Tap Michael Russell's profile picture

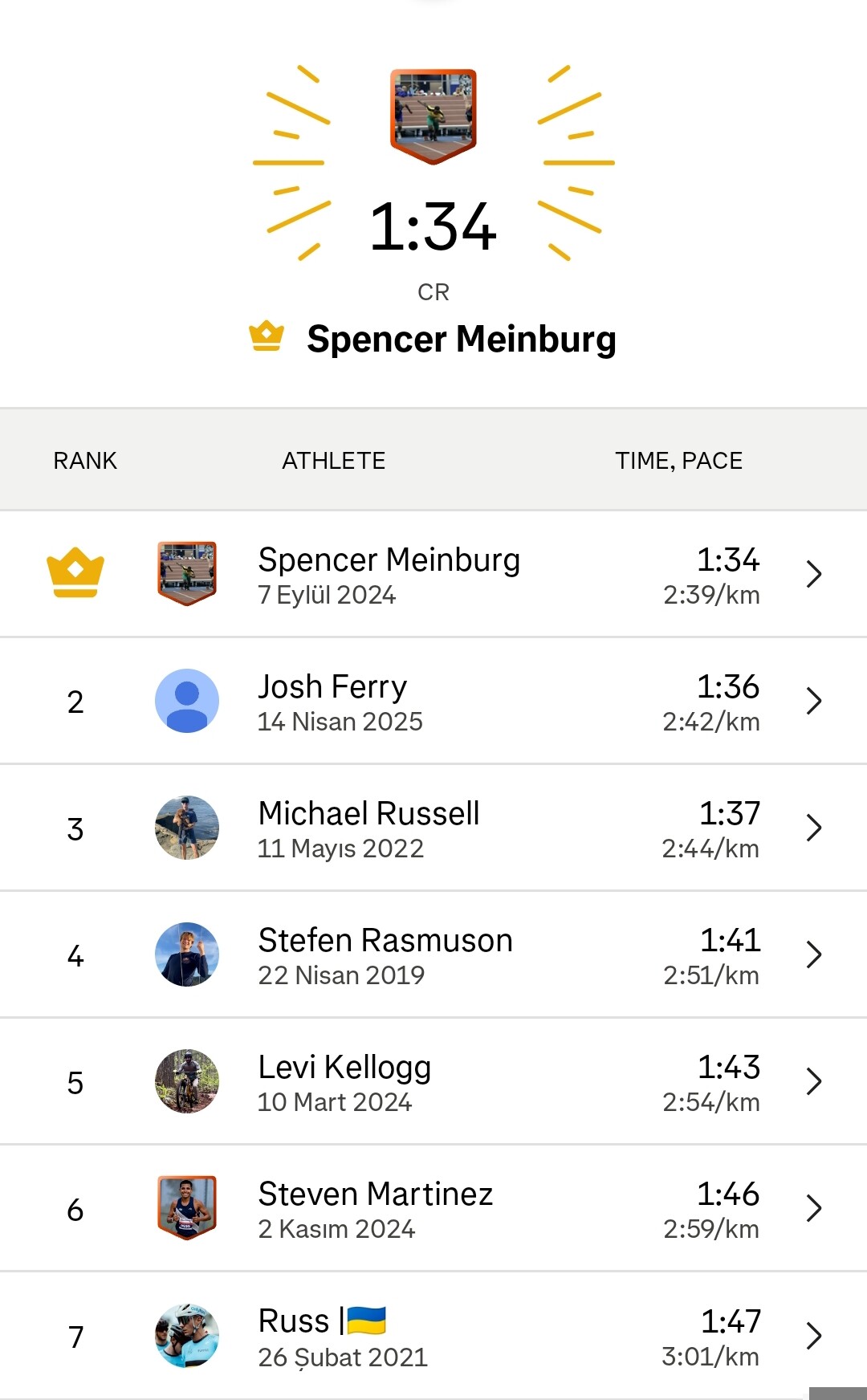[187, 828]
